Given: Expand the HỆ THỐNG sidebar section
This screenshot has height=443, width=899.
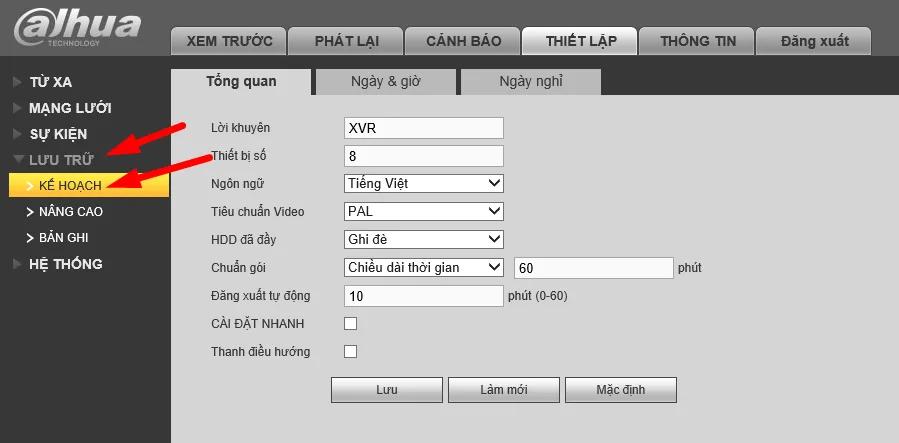Looking at the screenshot, I should 57,264.
